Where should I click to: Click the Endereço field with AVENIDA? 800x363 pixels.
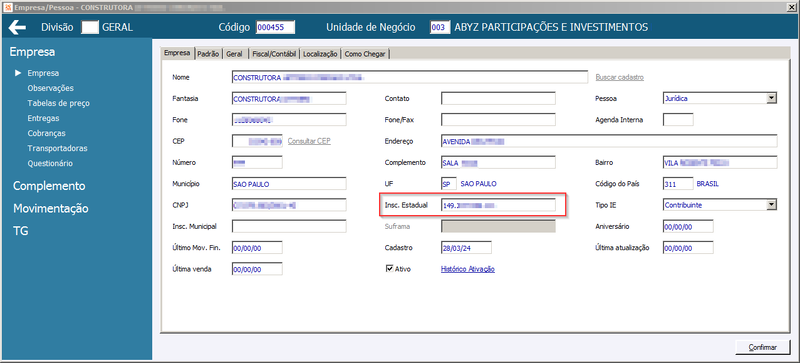[609, 141]
